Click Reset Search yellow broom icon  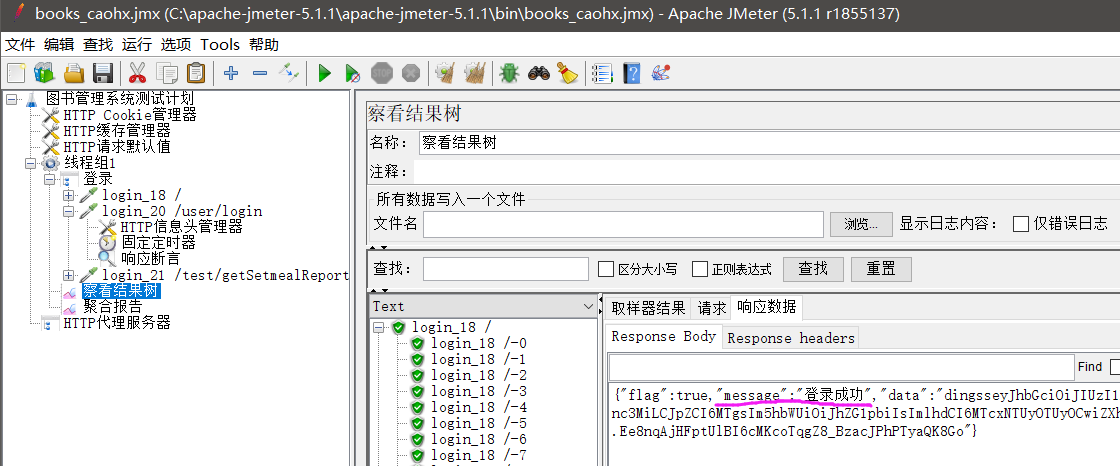coord(568,73)
